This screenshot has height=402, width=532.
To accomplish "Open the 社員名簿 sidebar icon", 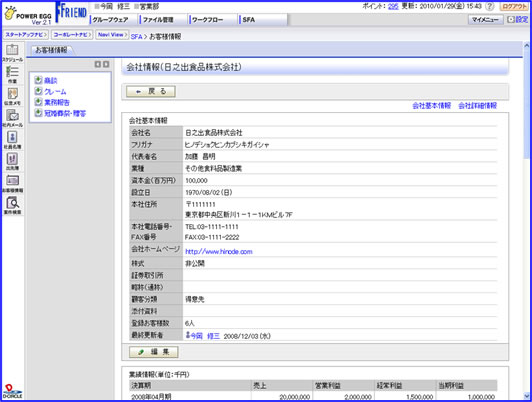I will (13, 140).
